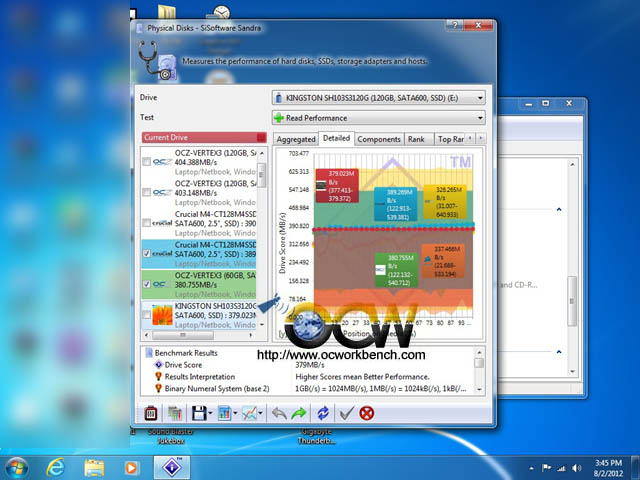Uncheck the OCZ-VERTEX3 60GB 380.755MB/s checkbox
Image resolution: width=640 pixels, height=480 pixels.
click(x=147, y=284)
